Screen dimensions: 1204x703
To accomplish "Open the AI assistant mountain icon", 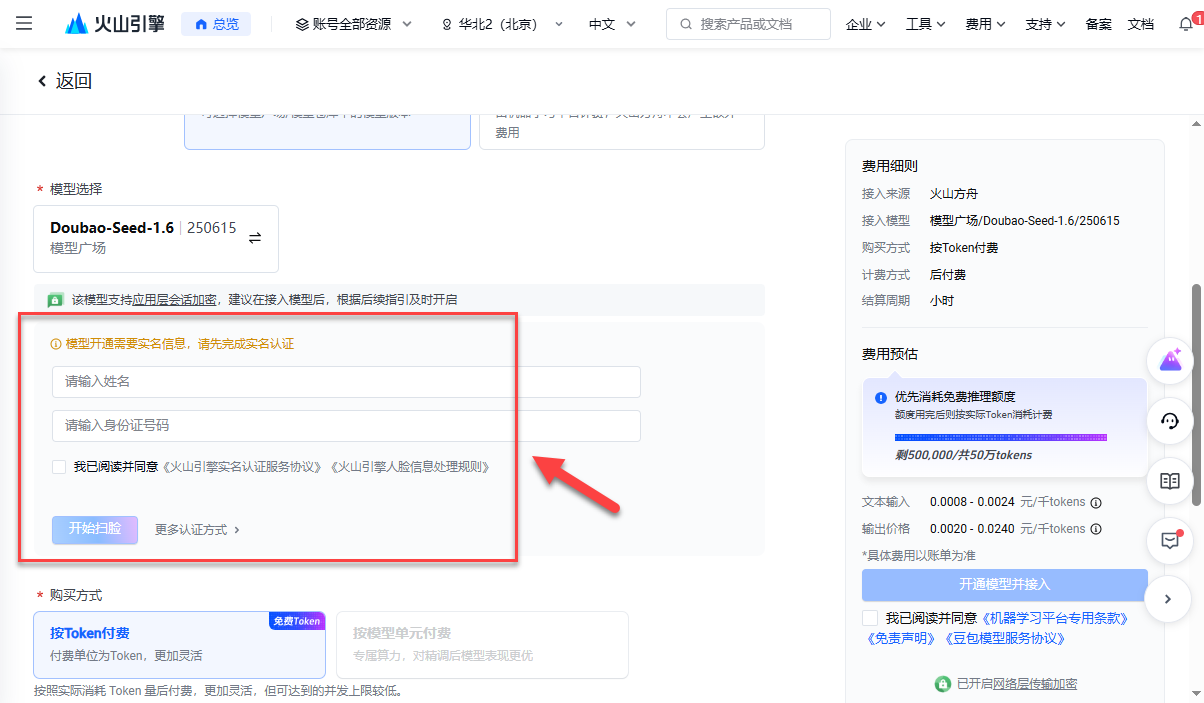I will tap(1170, 360).
